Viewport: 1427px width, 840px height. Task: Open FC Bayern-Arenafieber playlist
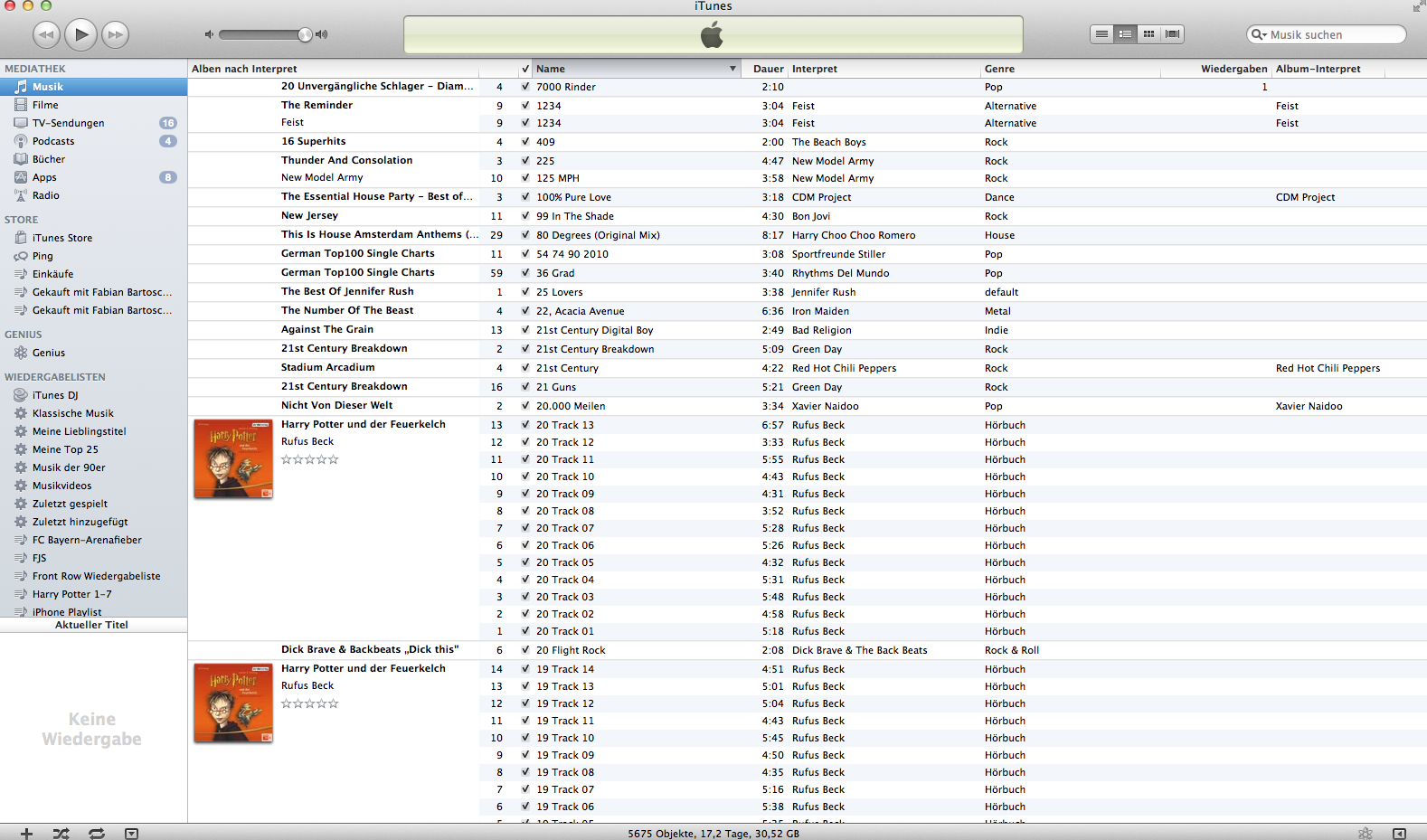pos(93,540)
